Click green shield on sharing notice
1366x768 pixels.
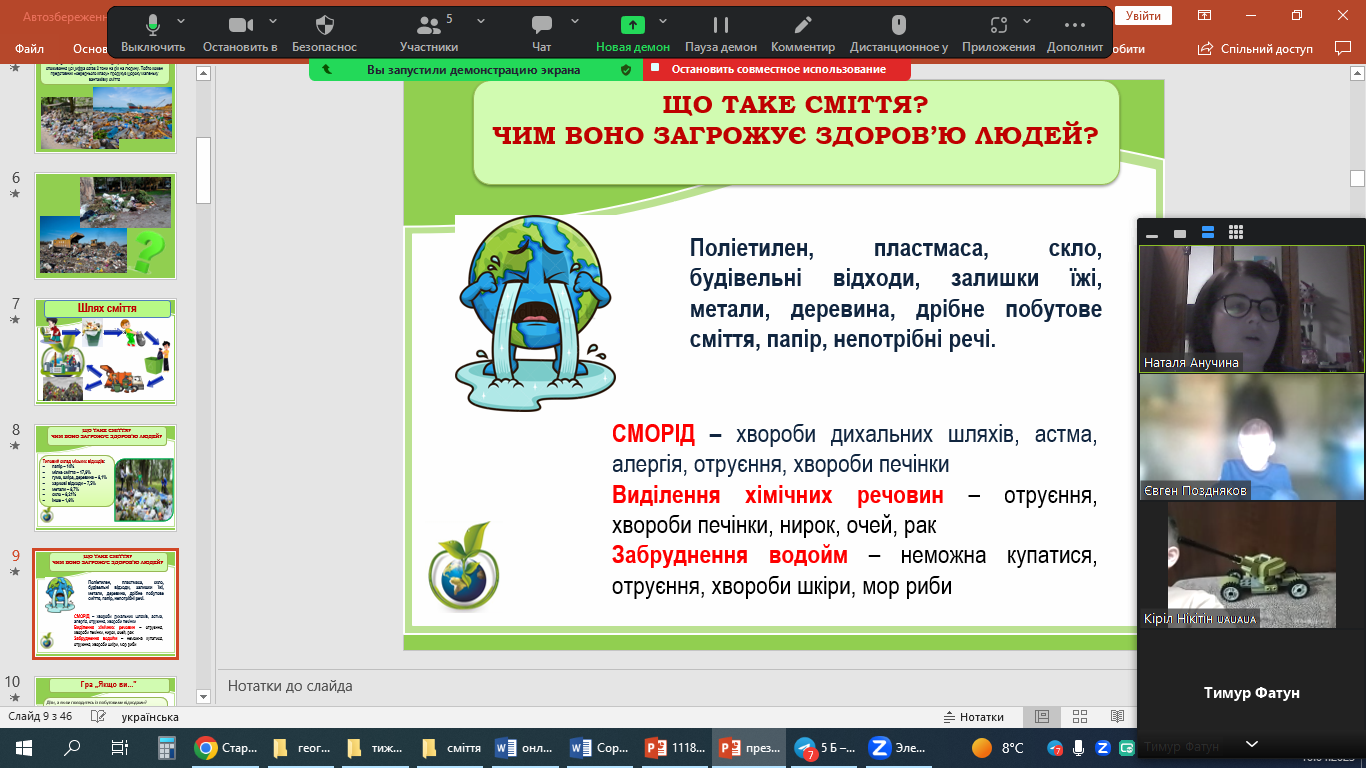click(x=626, y=70)
